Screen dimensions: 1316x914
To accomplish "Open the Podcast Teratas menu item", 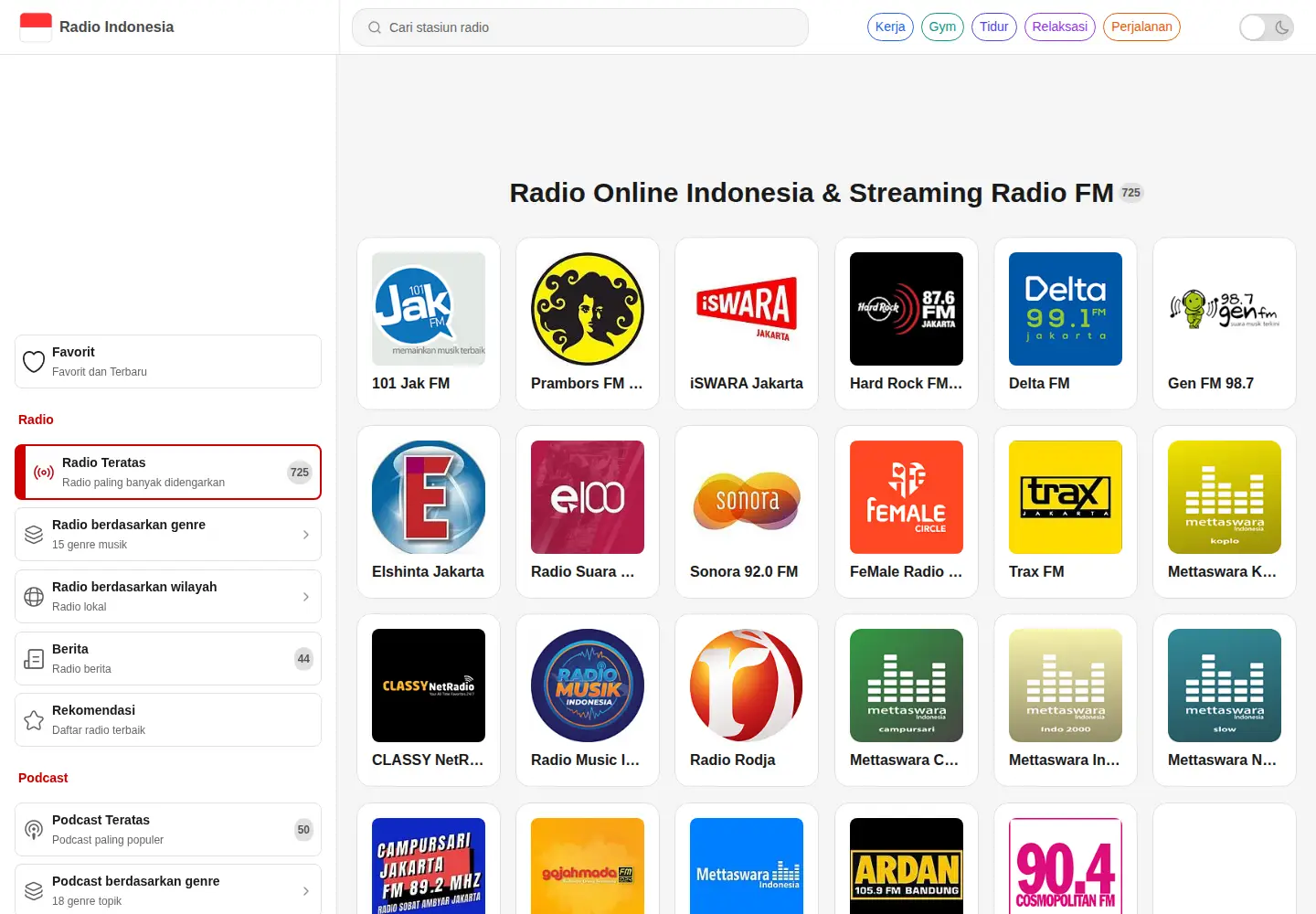I will coord(168,829).
